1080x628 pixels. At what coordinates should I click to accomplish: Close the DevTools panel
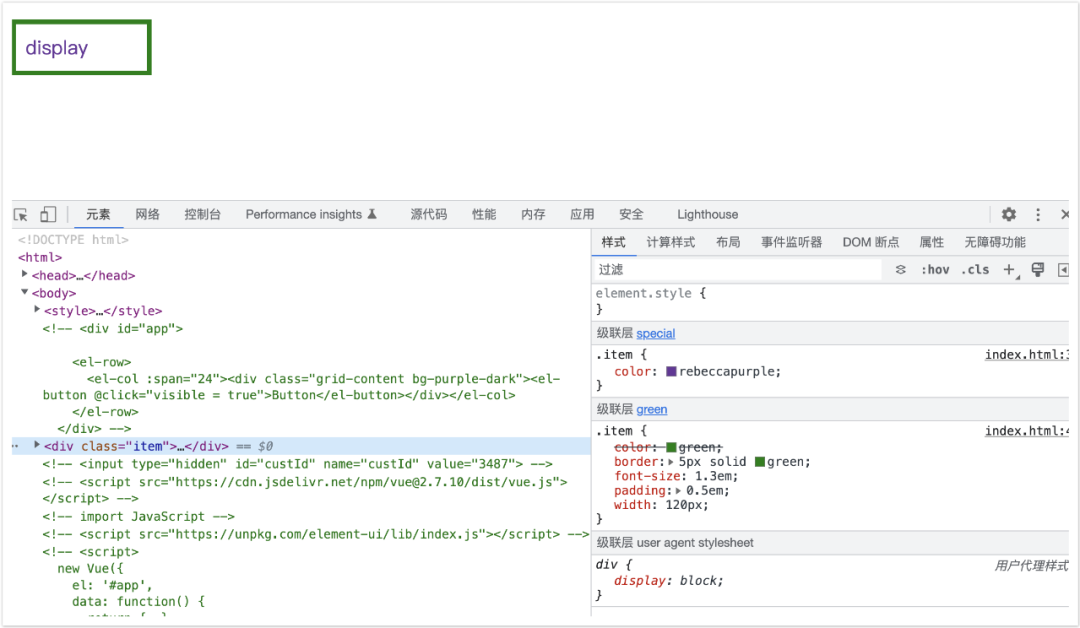pos(1065,215)
